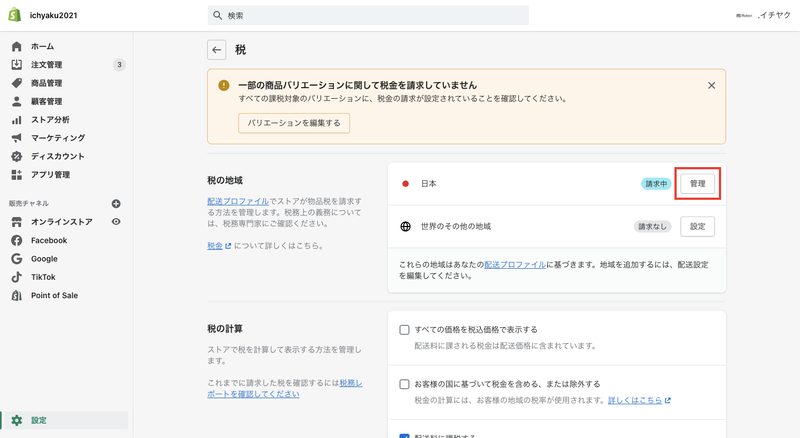This screenshot has height=438, width=800.
Task: Click the ichyaku2021 store name
Action: click(54, 15)
